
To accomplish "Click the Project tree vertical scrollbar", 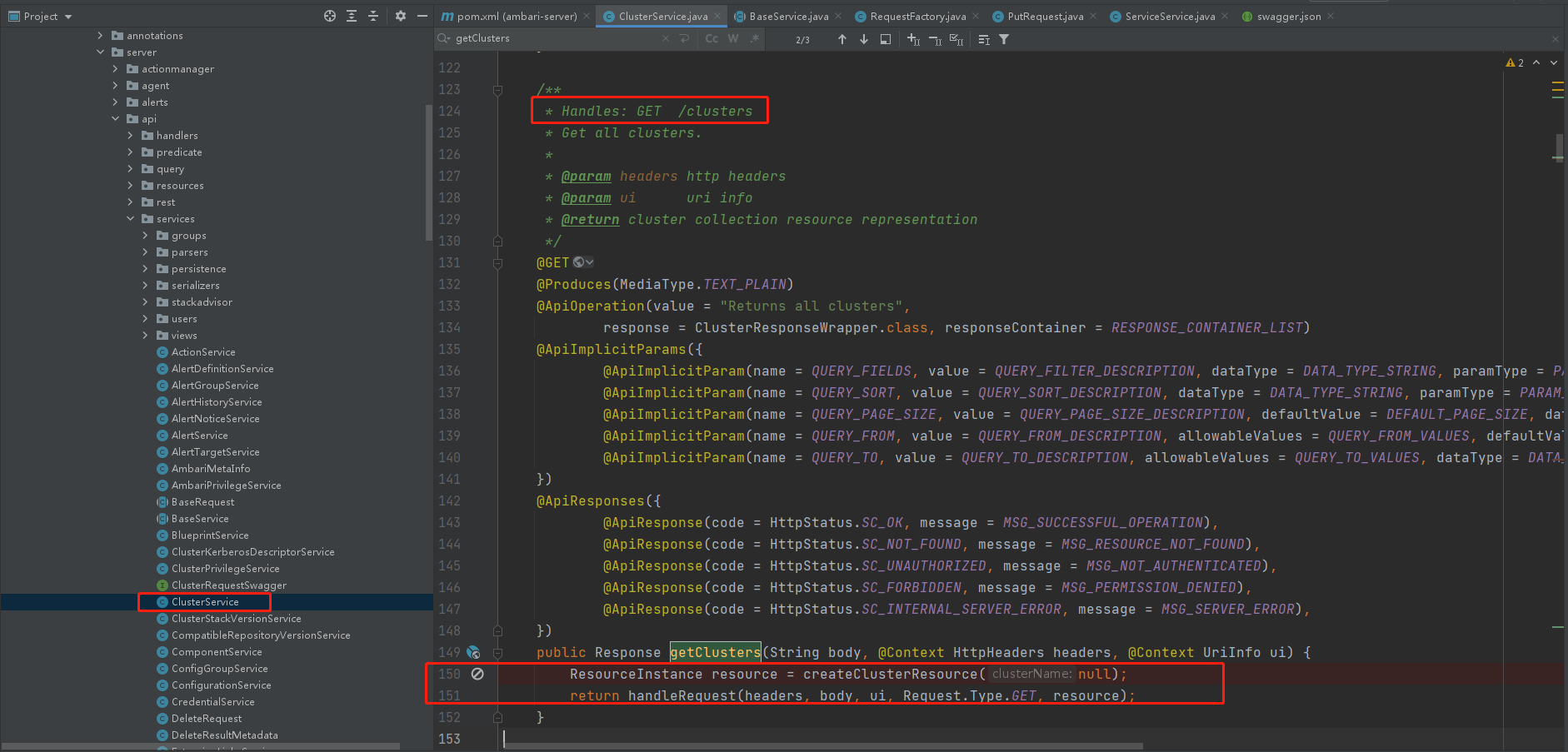I will point(428,171).
